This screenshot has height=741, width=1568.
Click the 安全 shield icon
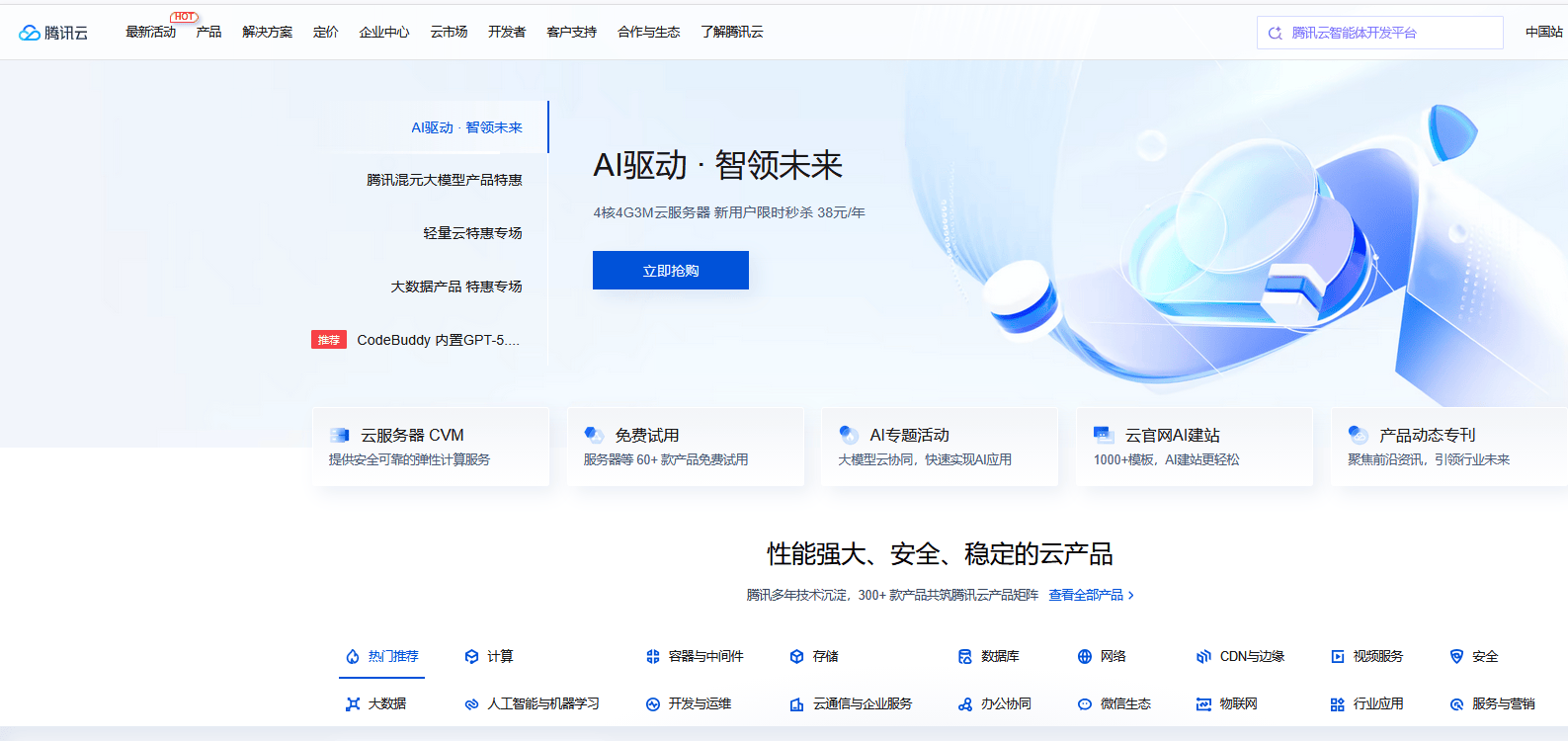click(x=1456, y=656)
